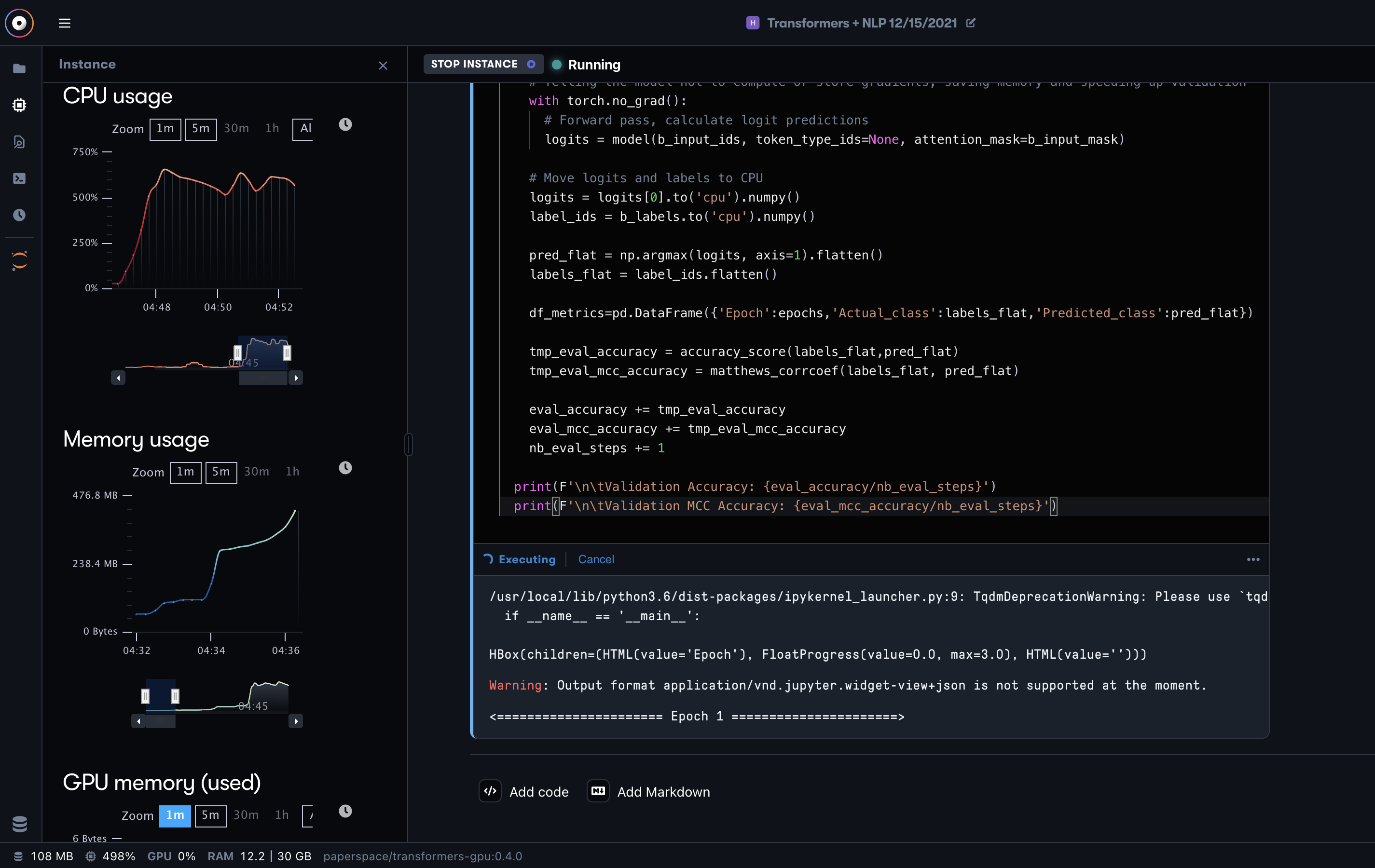Set CPU usage zoom to 5m

click(x=201, y=129)
